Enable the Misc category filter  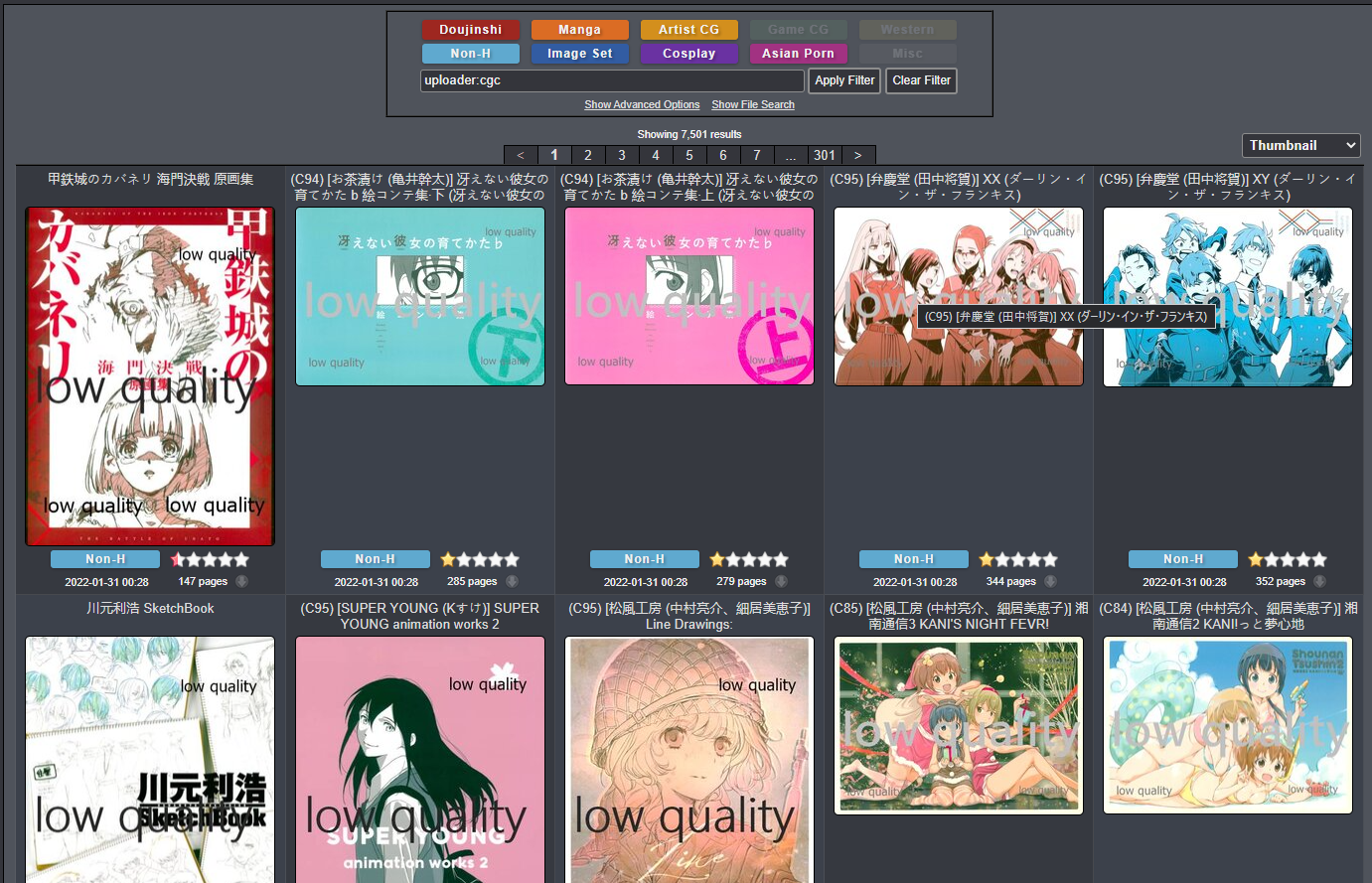(907, 54)
